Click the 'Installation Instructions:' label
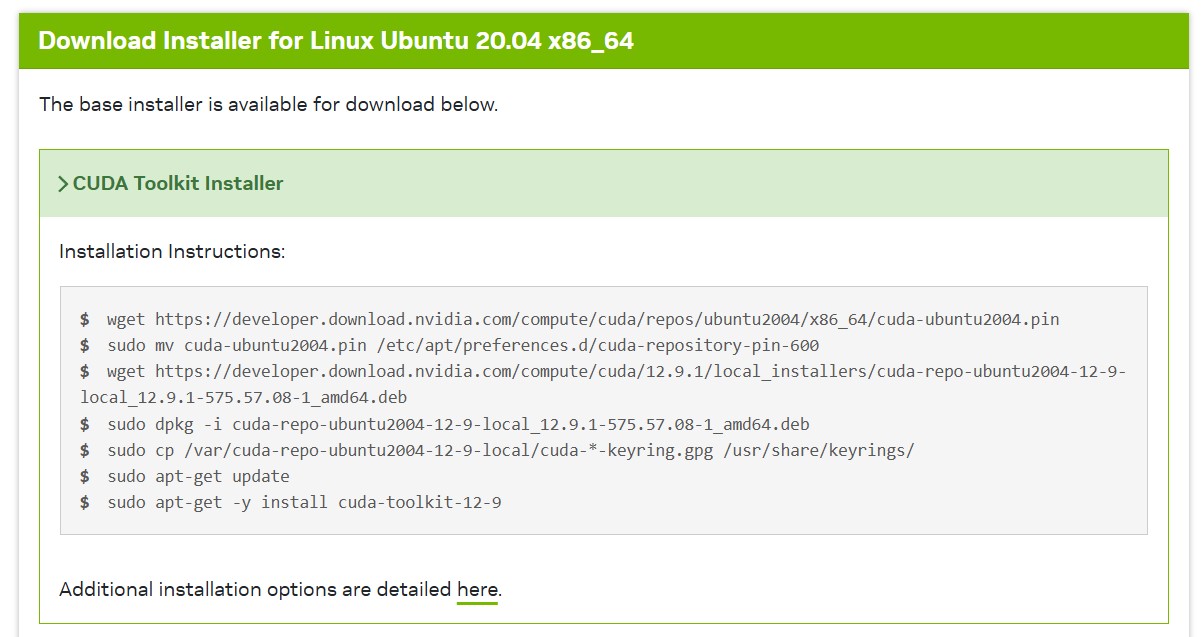Screen dimensions: 1203x637 tap(172, 251)
